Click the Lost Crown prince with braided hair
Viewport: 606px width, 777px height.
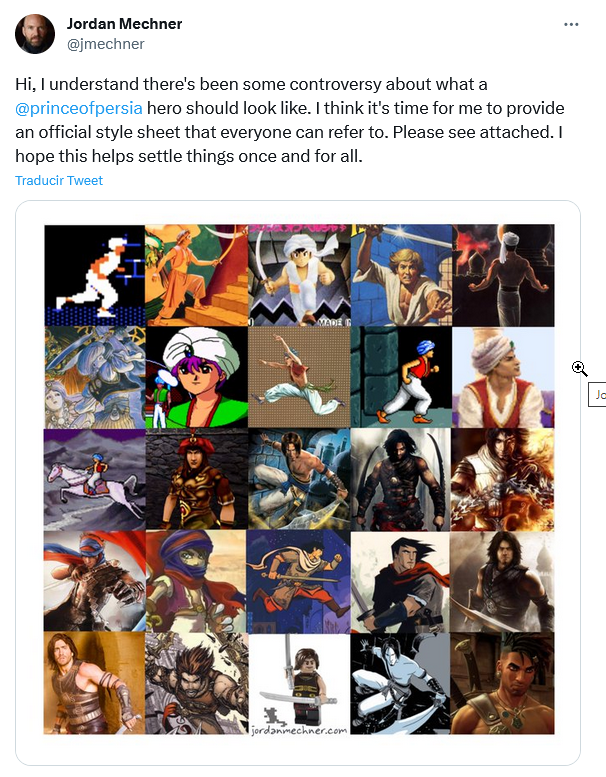pos(503,684)
